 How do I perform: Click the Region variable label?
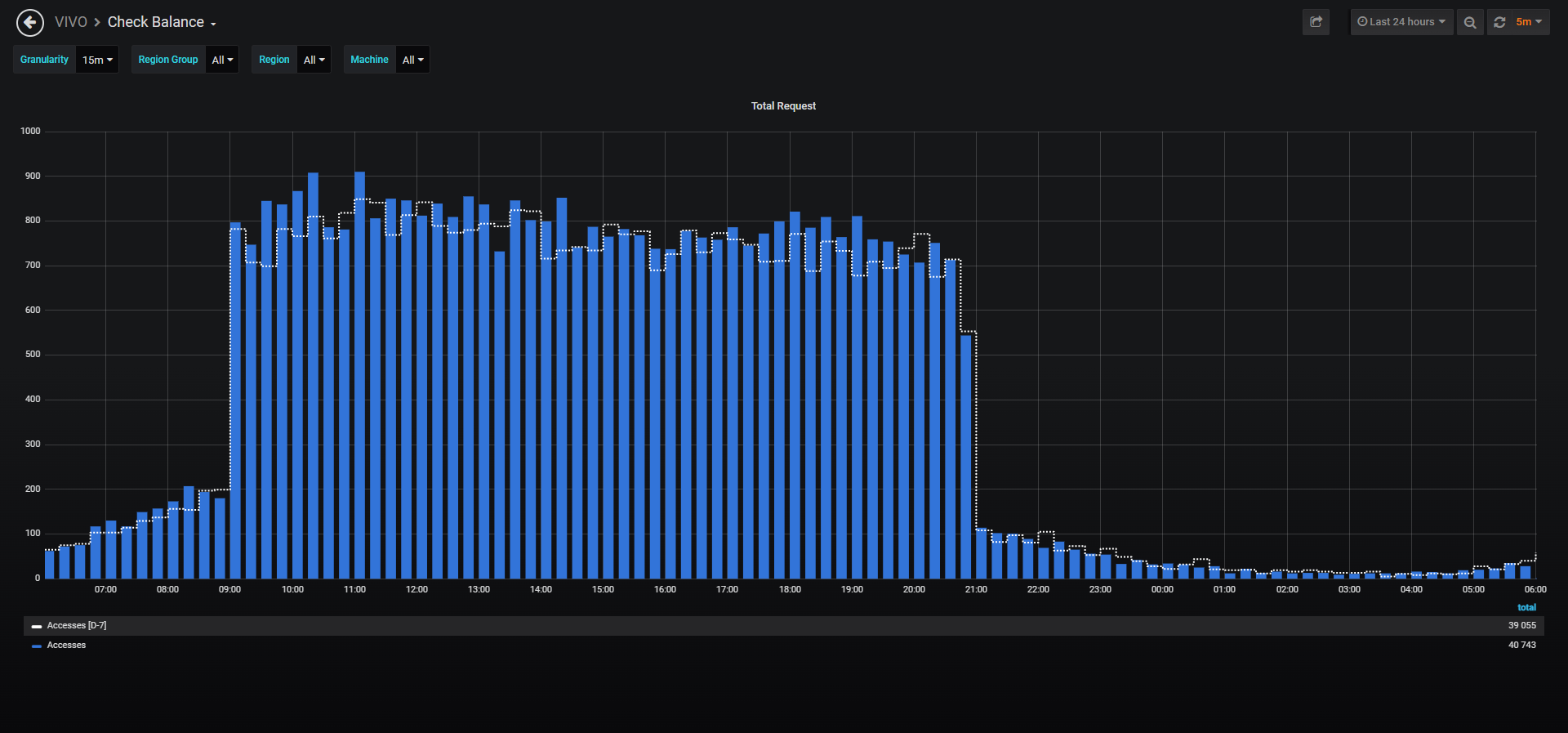[x=274, y=60]
